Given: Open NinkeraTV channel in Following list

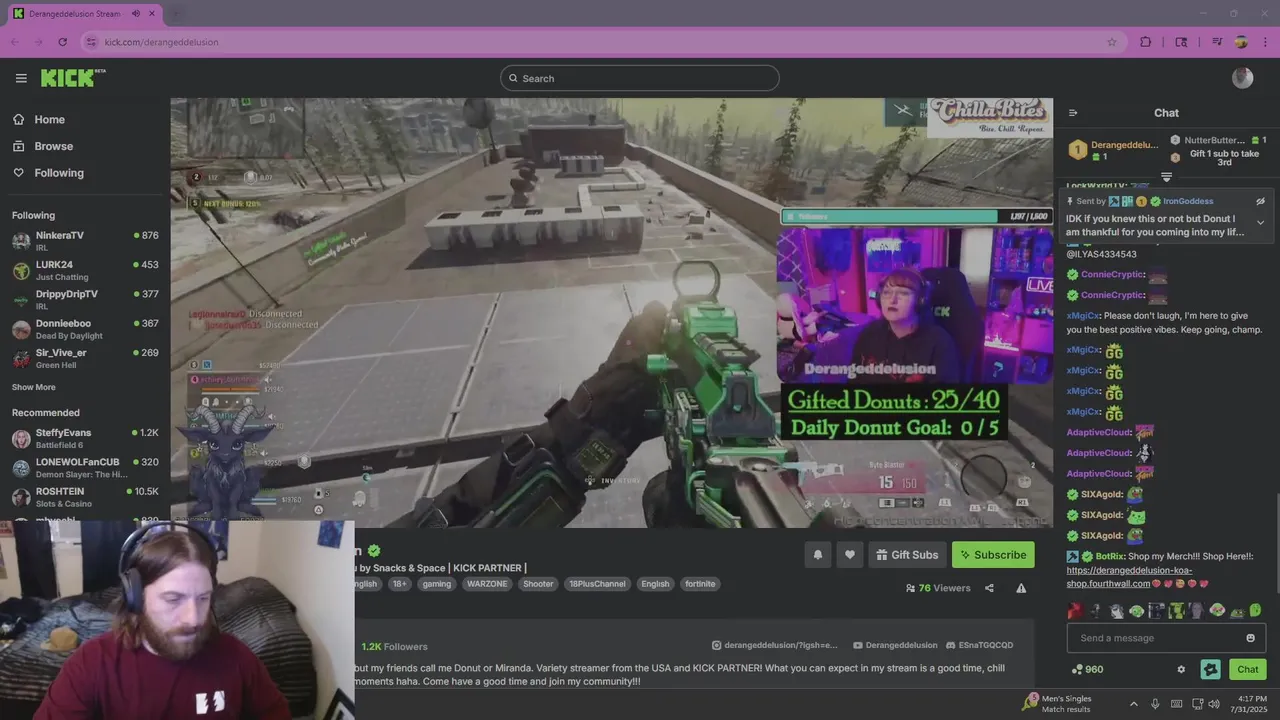Looking at the screenshot, I should coord(85,240).
